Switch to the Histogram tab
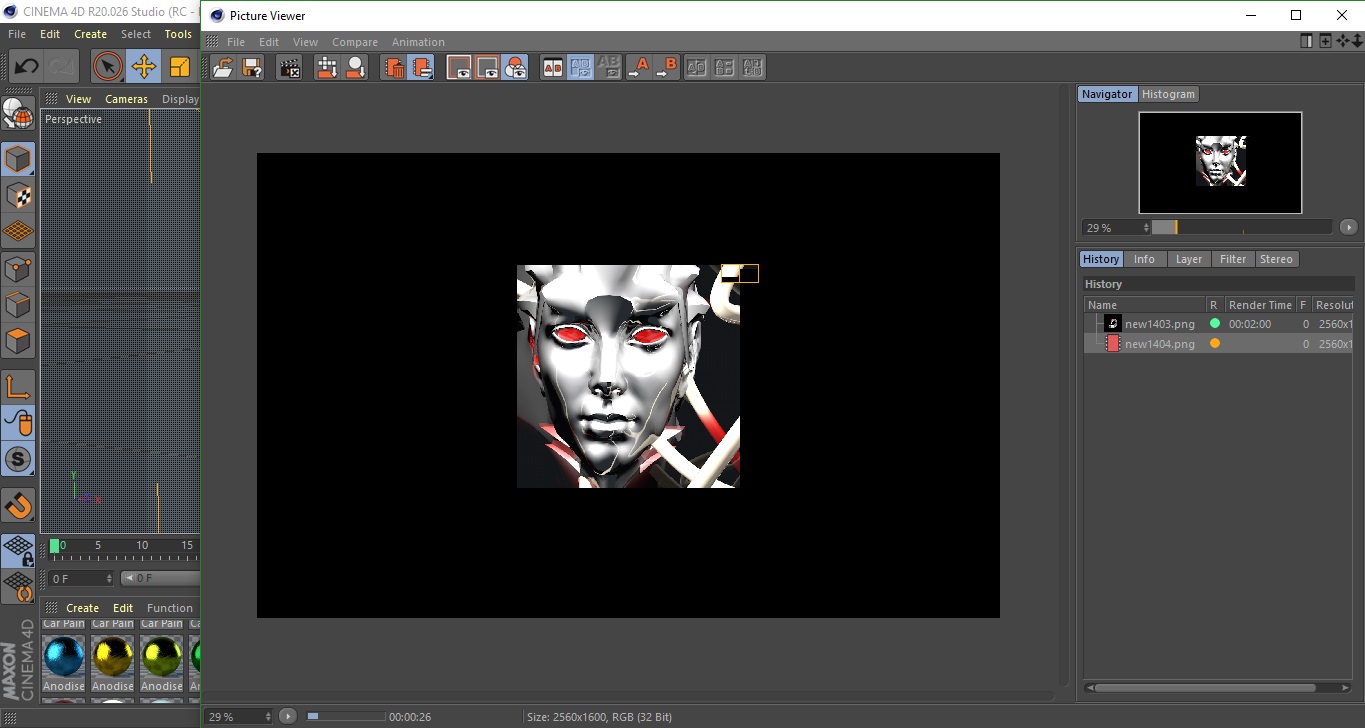This screenshot has height=728, width=1365. pyautogui.click(x=1168, y=94)
